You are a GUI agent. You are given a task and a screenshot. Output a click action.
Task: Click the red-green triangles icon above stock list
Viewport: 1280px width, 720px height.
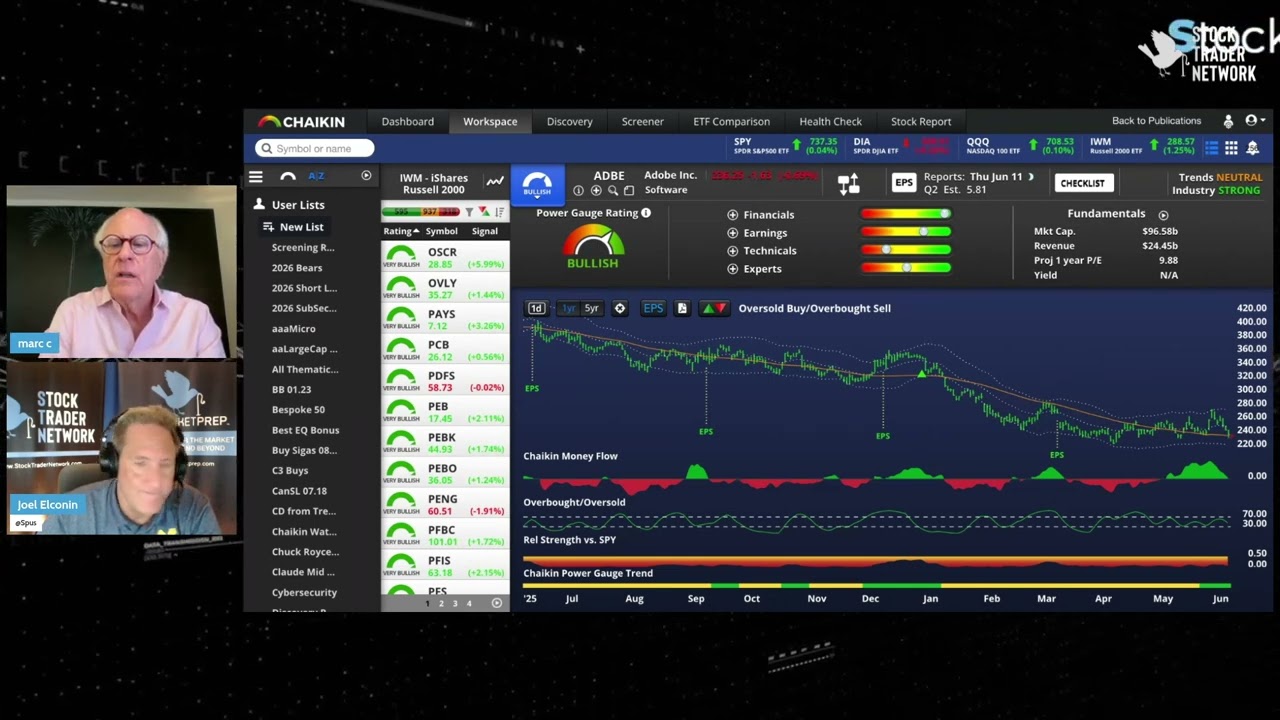tap(484, 212)
